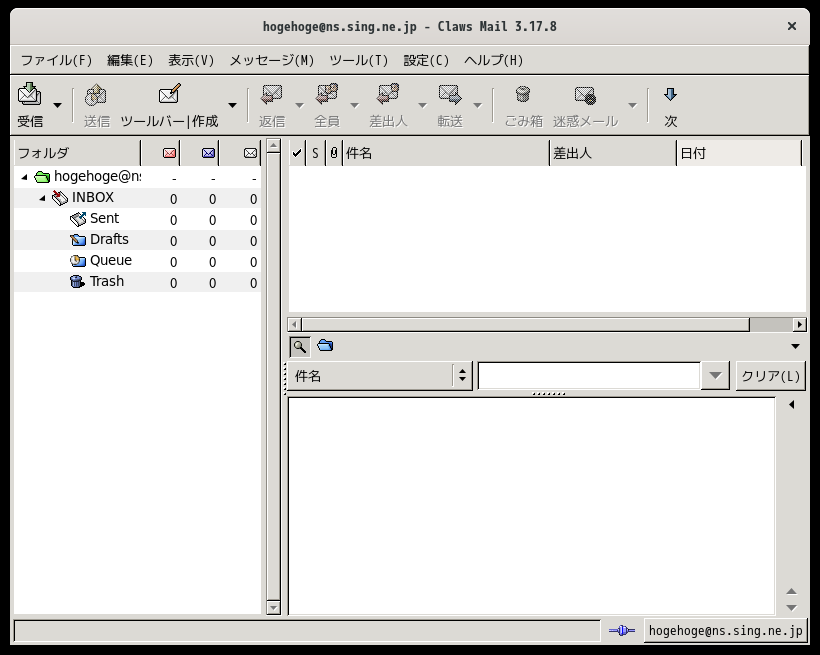The width and height of the screenshot is (820, 655).
Task: Open the 編集(E) menu
Action: coord(130,60)
